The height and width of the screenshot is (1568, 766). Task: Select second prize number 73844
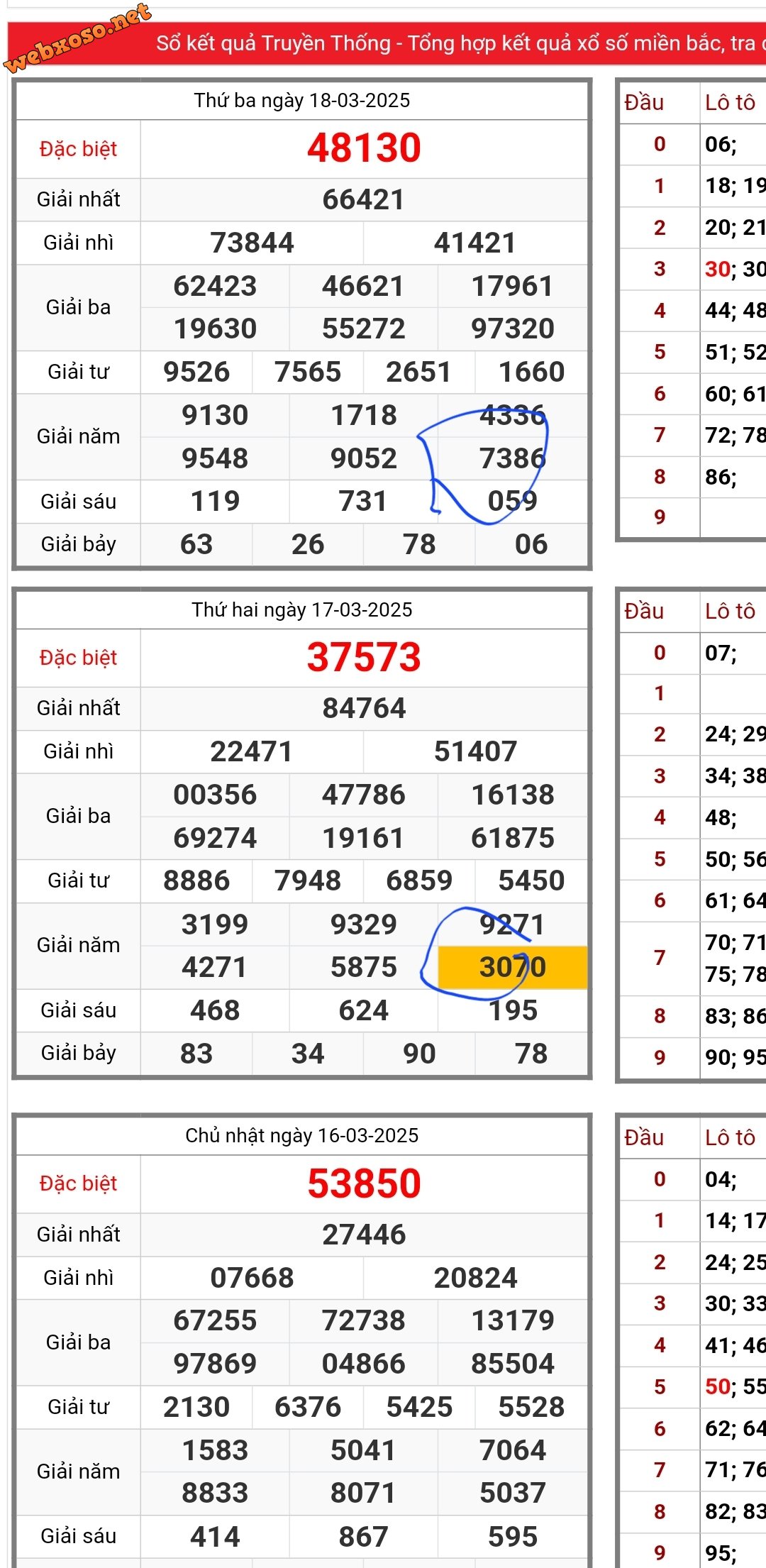252,243
